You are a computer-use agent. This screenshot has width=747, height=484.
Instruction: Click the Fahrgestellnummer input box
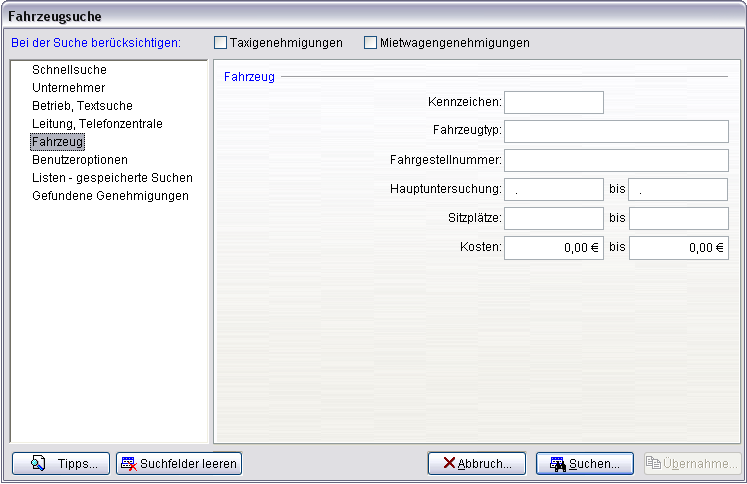pyautogui.click(x=616, y=160)
